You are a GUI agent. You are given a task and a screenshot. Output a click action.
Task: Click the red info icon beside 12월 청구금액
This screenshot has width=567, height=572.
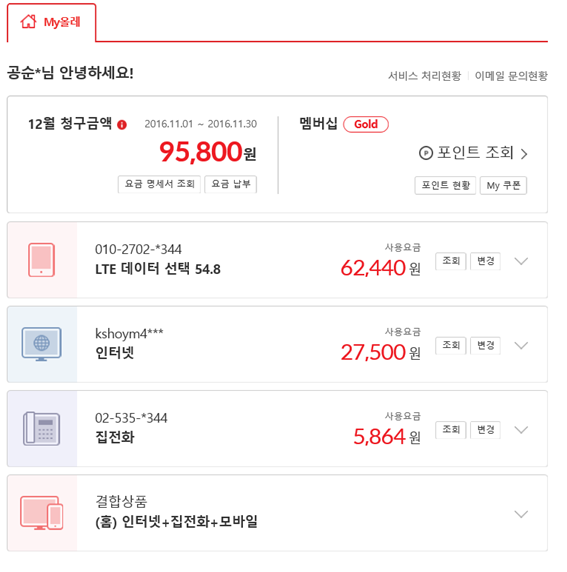tap(122, 125)
